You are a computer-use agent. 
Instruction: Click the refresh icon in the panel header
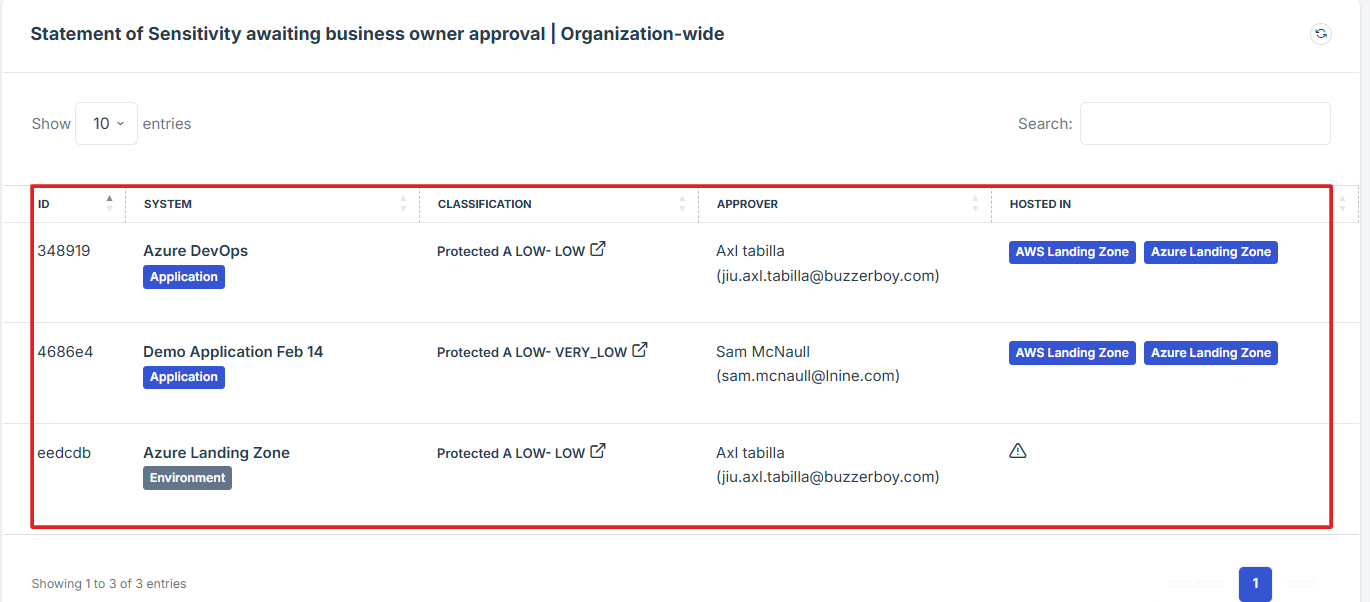point(1321,34)
